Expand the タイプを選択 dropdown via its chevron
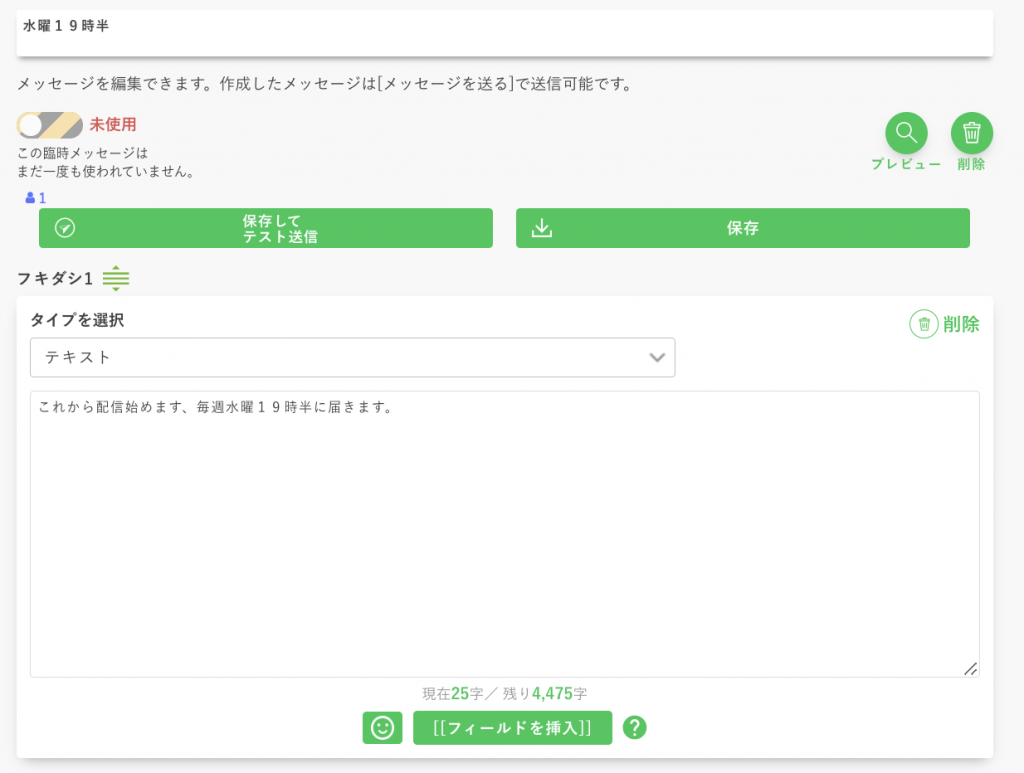The height and width of the screenshot is (773, 1024). click(657, 357)
